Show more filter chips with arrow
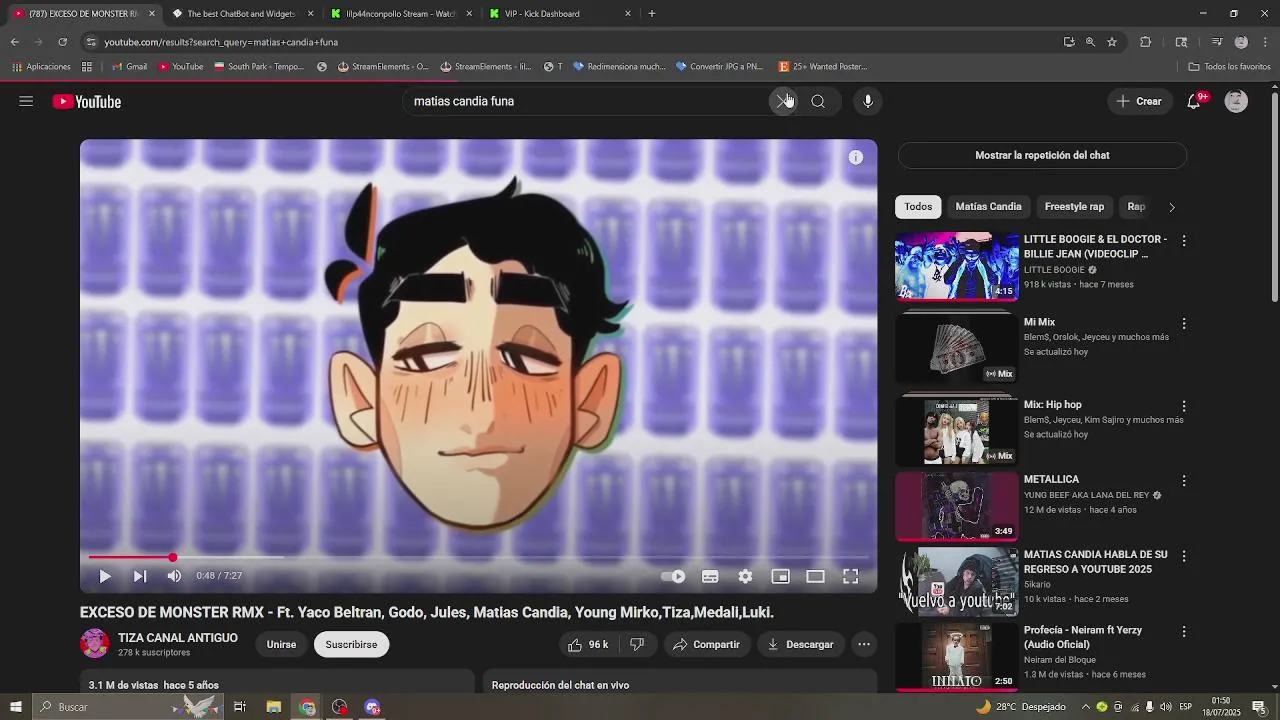Viewport: 1280px width, 720px height. [1172, 207]
